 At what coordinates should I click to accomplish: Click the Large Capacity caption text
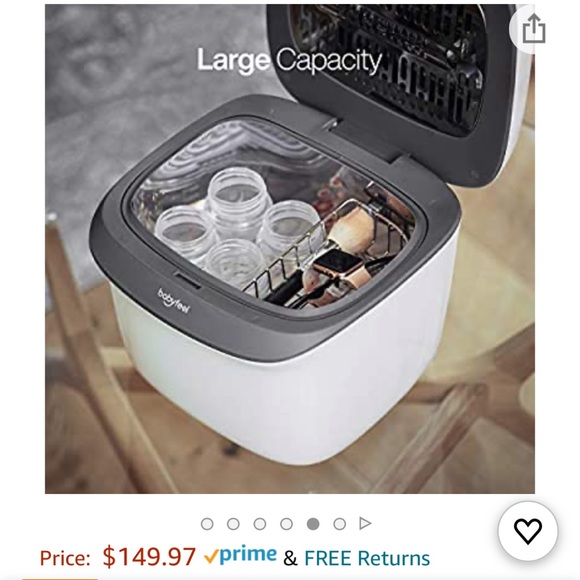click(x=289, y=60)
